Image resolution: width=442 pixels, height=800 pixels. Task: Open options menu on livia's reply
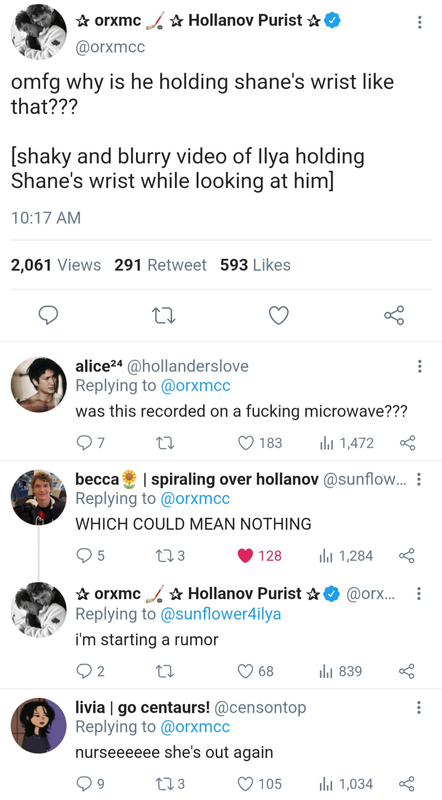pos(419,707)
